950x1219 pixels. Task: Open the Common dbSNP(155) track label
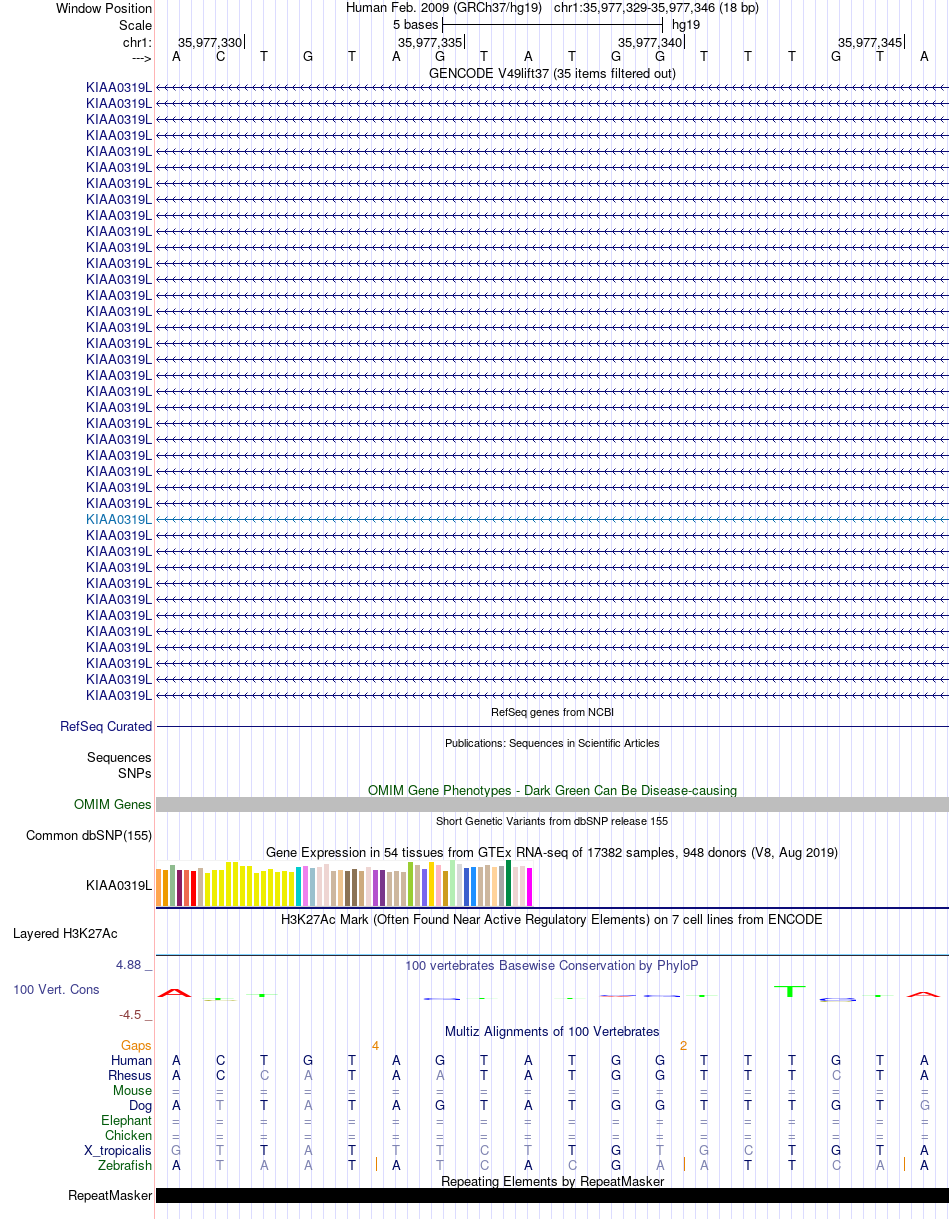coord(89,835)
